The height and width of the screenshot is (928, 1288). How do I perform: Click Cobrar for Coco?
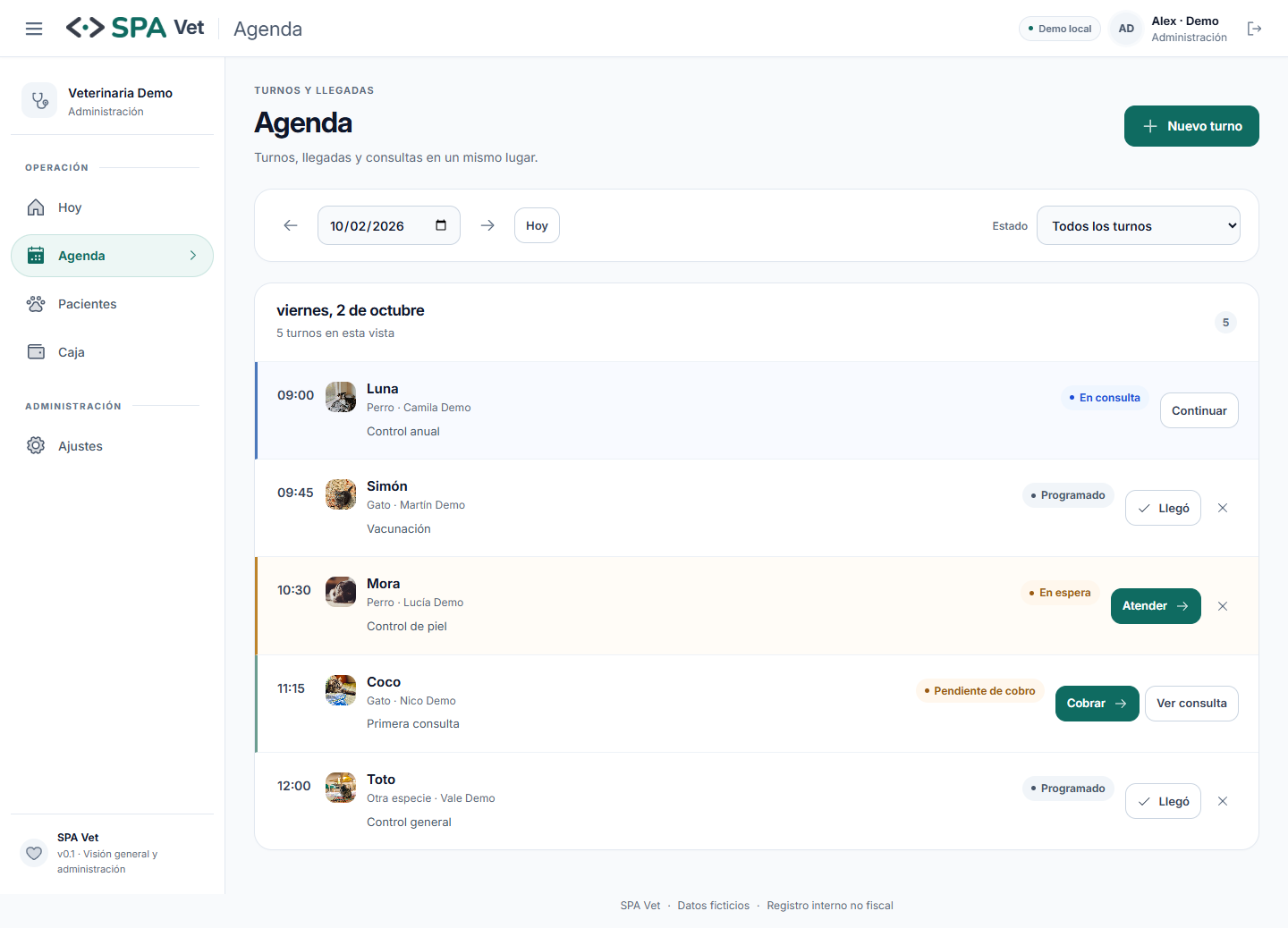click(x=1097, y=704)
